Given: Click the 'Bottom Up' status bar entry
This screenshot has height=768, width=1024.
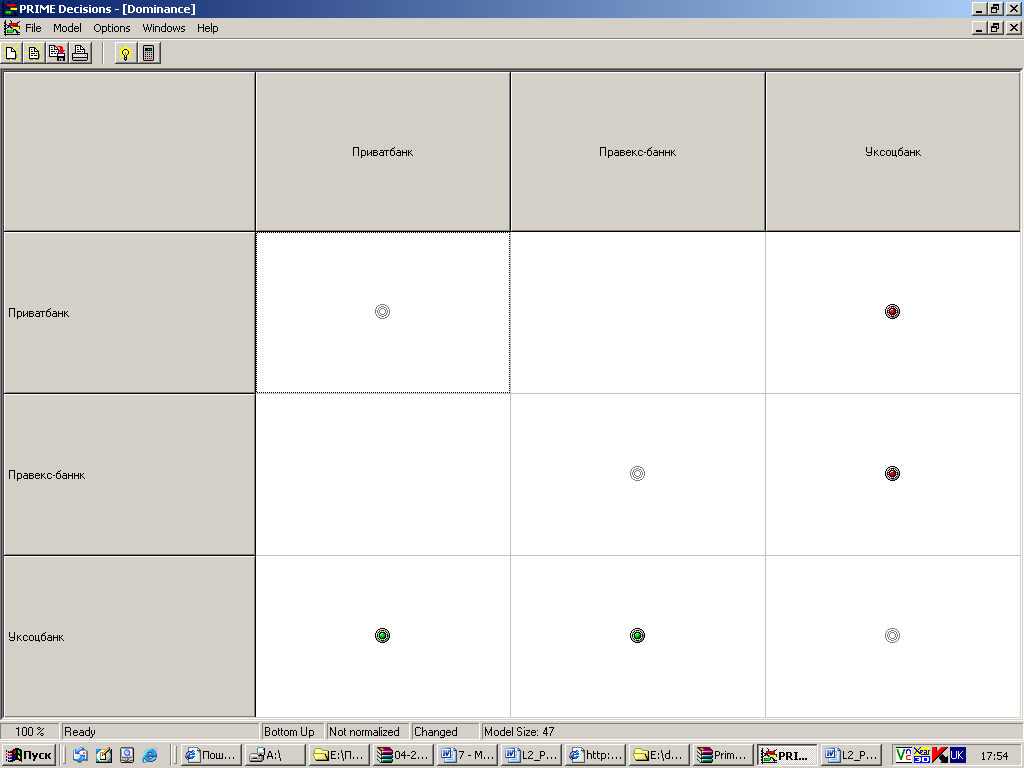Looking at the screenshot, I should point(289,731).
